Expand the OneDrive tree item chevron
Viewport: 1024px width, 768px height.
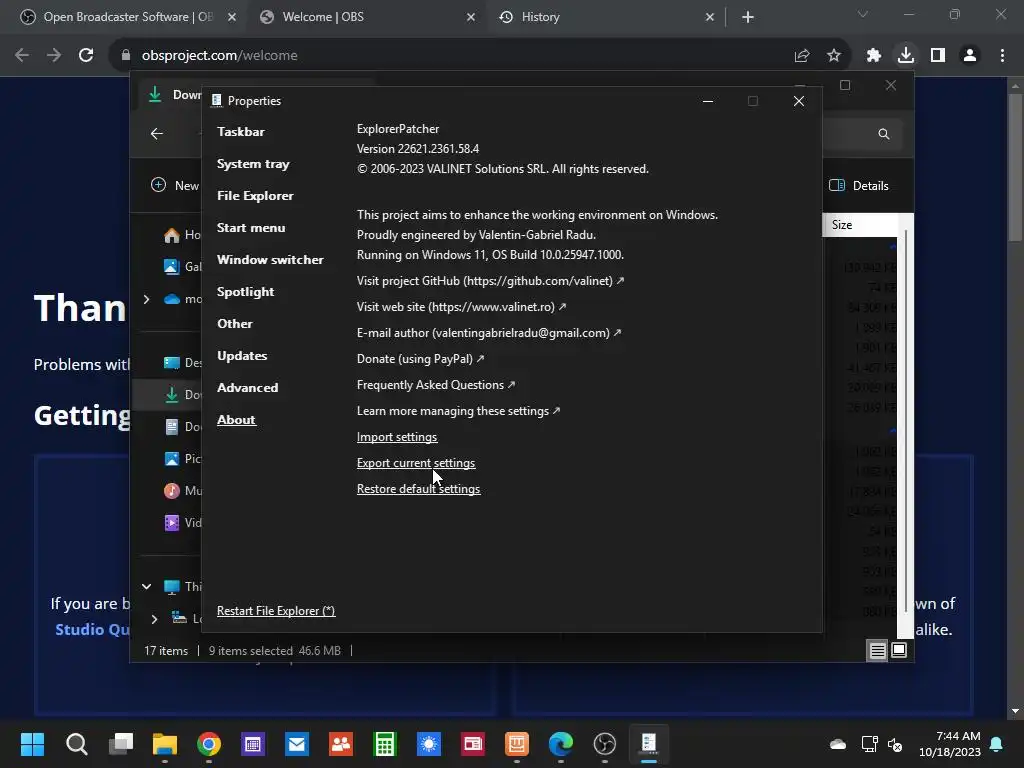pyautogui.click(x=146, y=299)
